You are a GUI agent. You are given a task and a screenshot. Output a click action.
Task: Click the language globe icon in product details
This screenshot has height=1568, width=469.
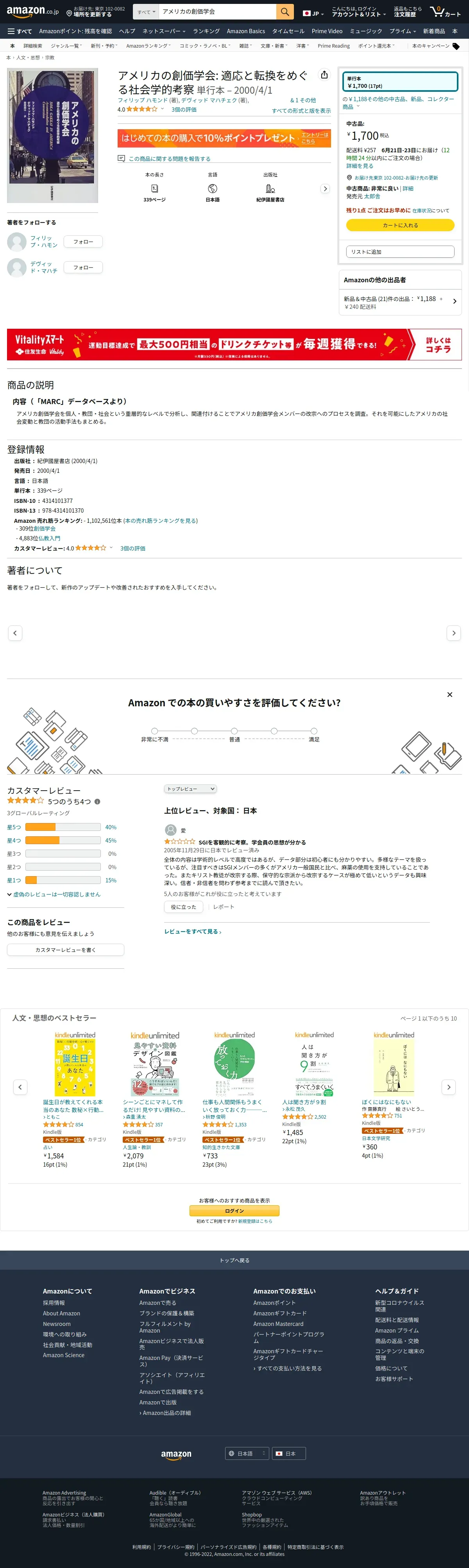pyautogui.click(x=213, y=189)
